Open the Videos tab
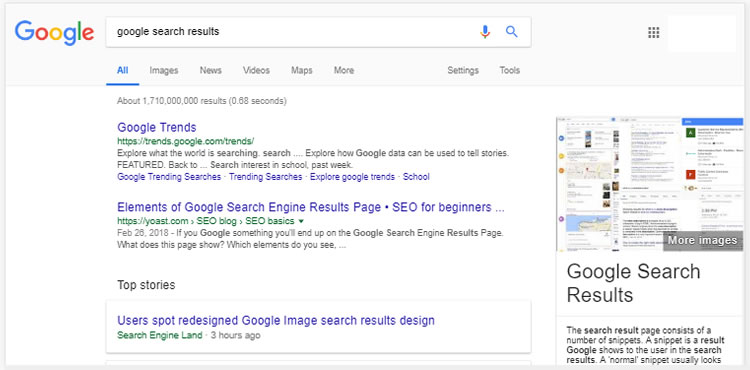The width and height of the screenshot is (750, 370). tap(256, 70)
